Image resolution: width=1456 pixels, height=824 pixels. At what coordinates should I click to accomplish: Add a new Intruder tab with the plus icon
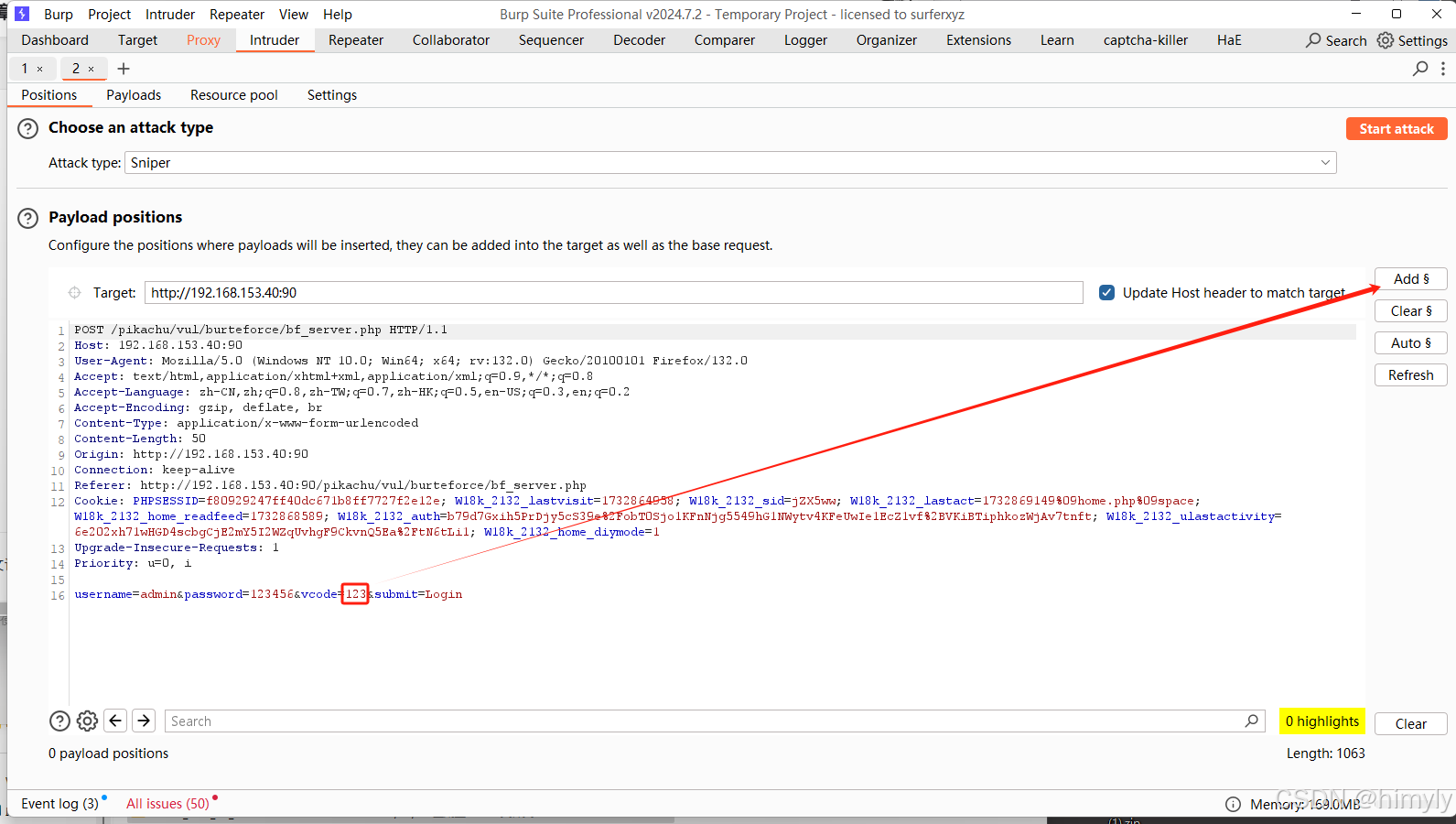[124, 69]
